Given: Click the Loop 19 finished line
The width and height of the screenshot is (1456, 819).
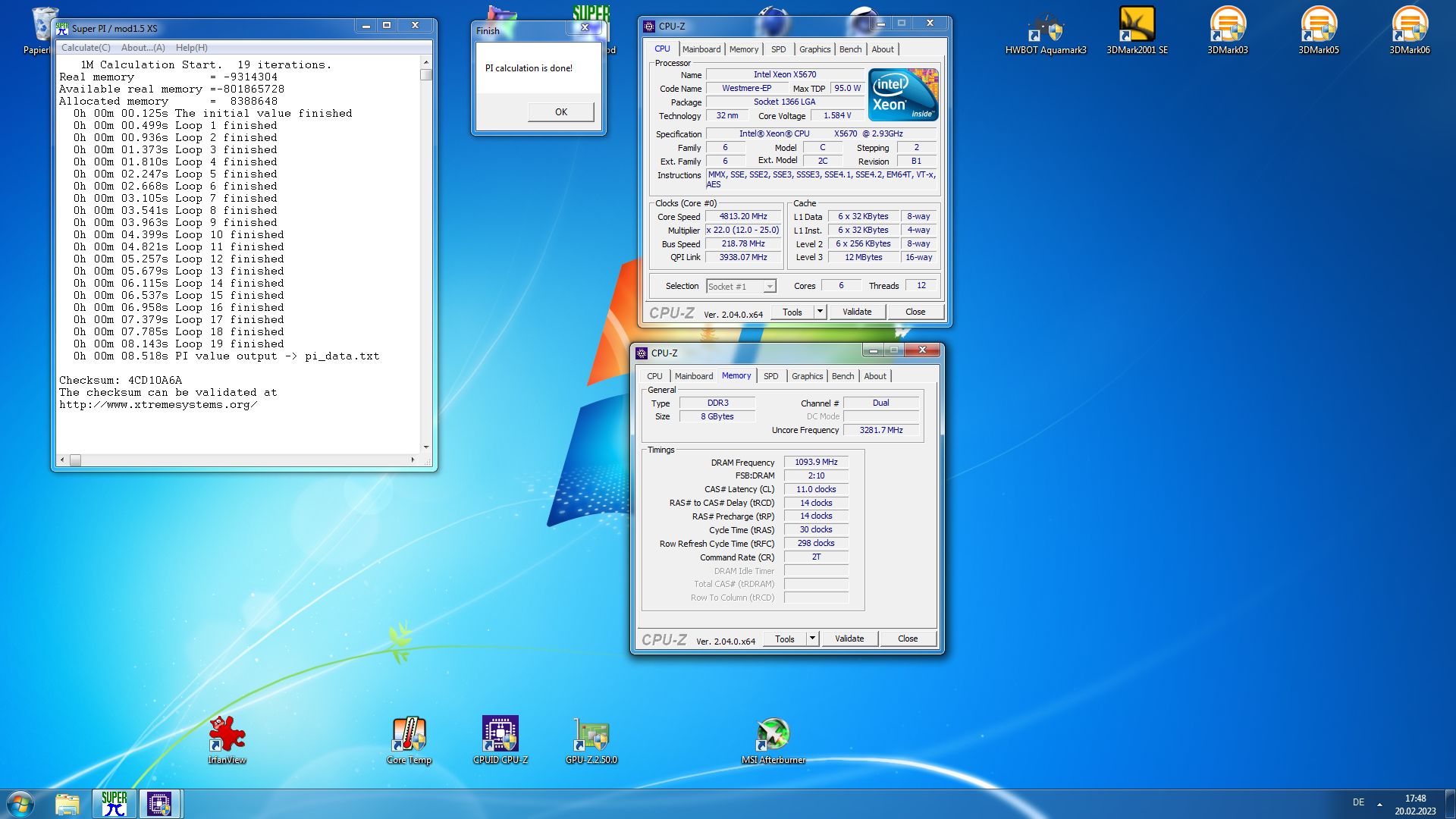Looking at the screenshot, I should 179,344.
